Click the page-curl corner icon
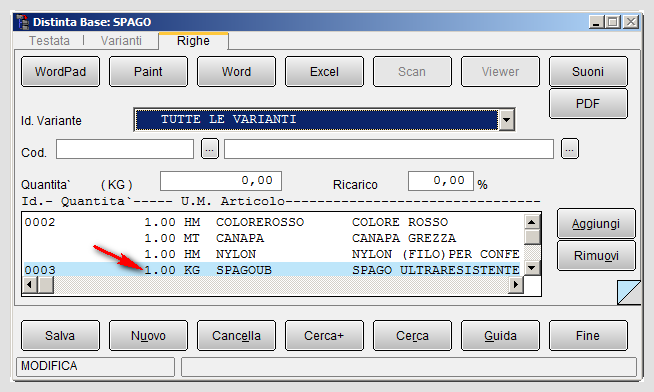The width and height of the screenshot is (654, 392). click(x=629, y=292)
